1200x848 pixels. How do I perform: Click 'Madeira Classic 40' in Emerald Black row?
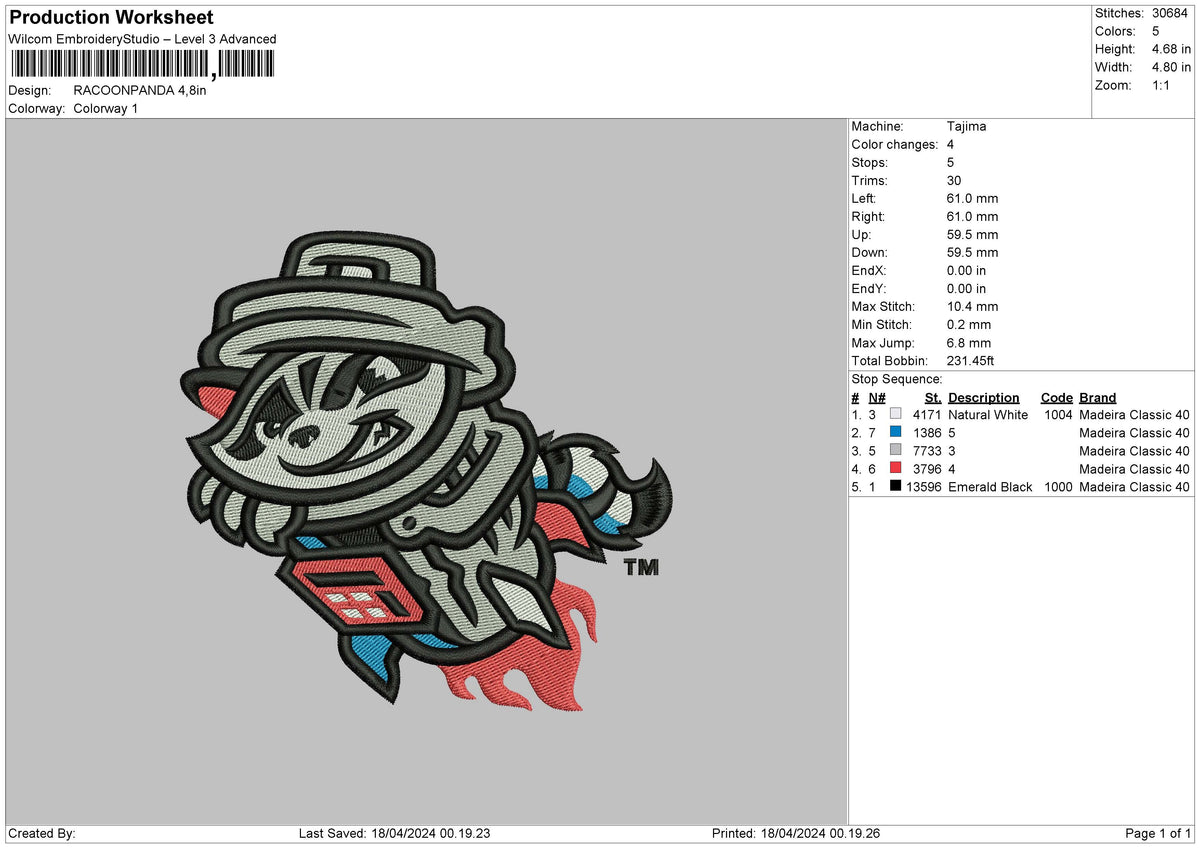point(1135,486)
